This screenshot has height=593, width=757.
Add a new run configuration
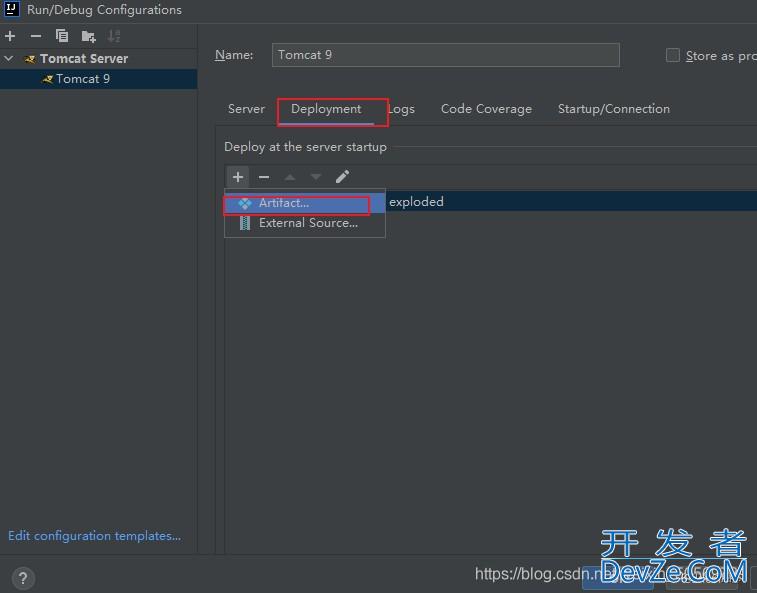pos(10,36)
